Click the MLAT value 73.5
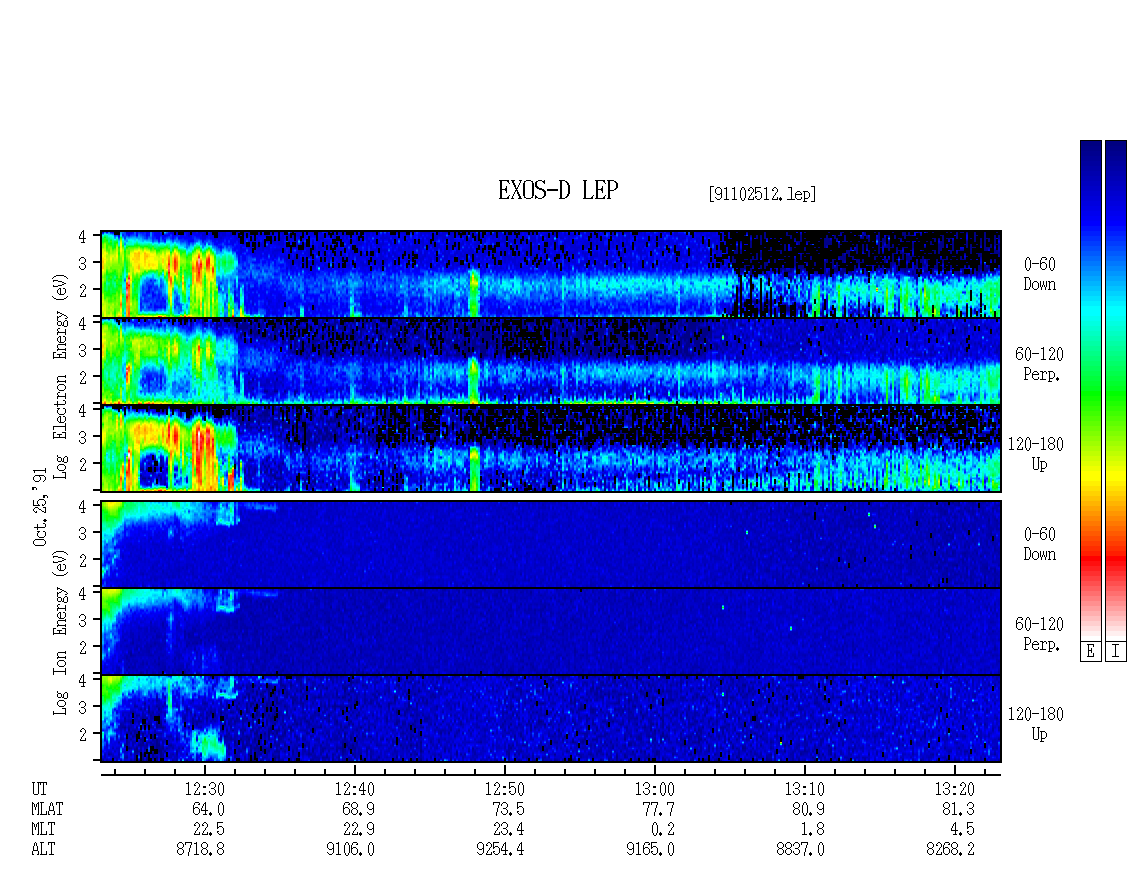The image size is (1130, 875). click(x=508, y=809)
